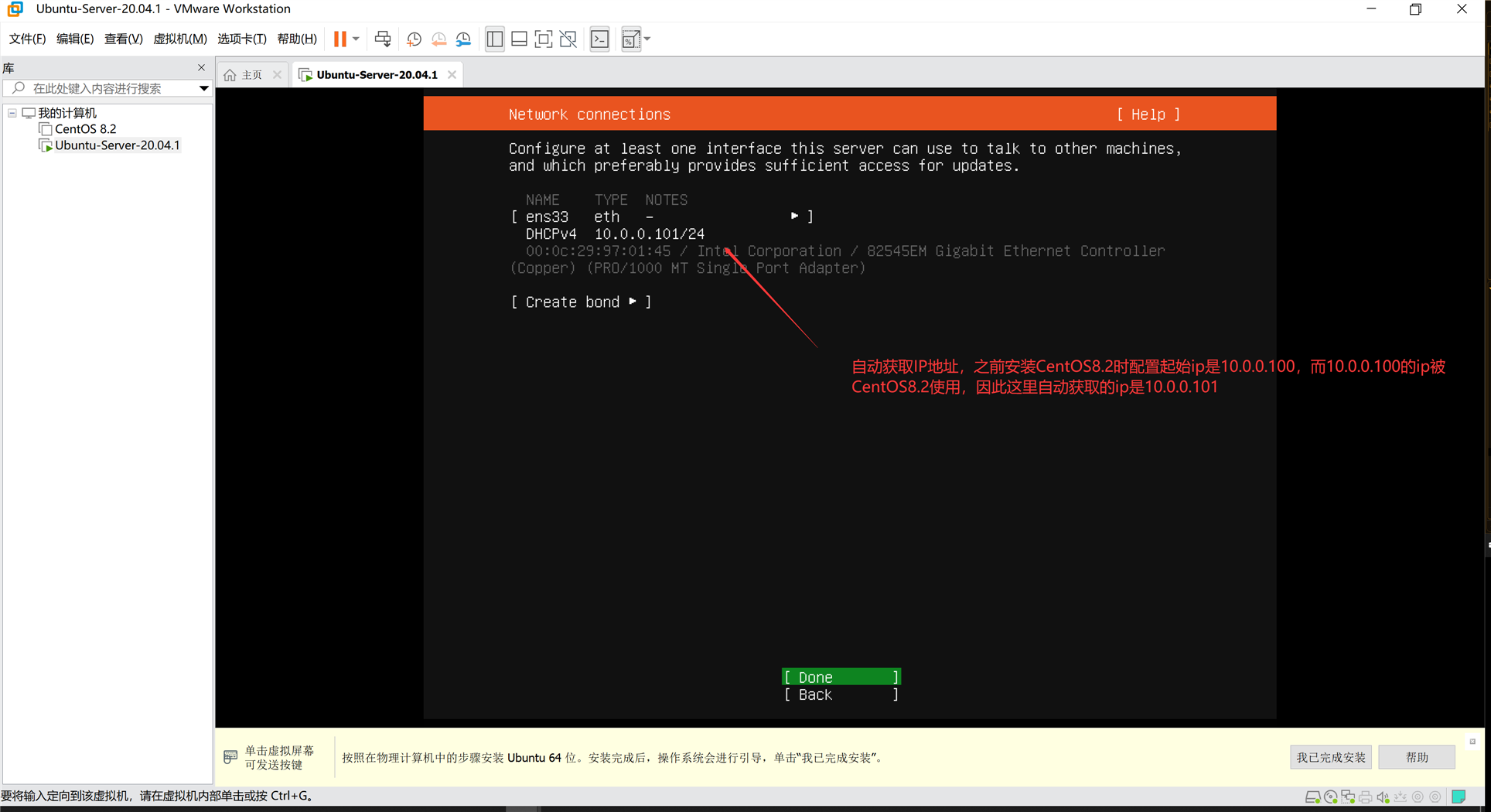Toggle the console view icon
The width and height of the screenshot is (1491, 812).
(x=600, y=39)
